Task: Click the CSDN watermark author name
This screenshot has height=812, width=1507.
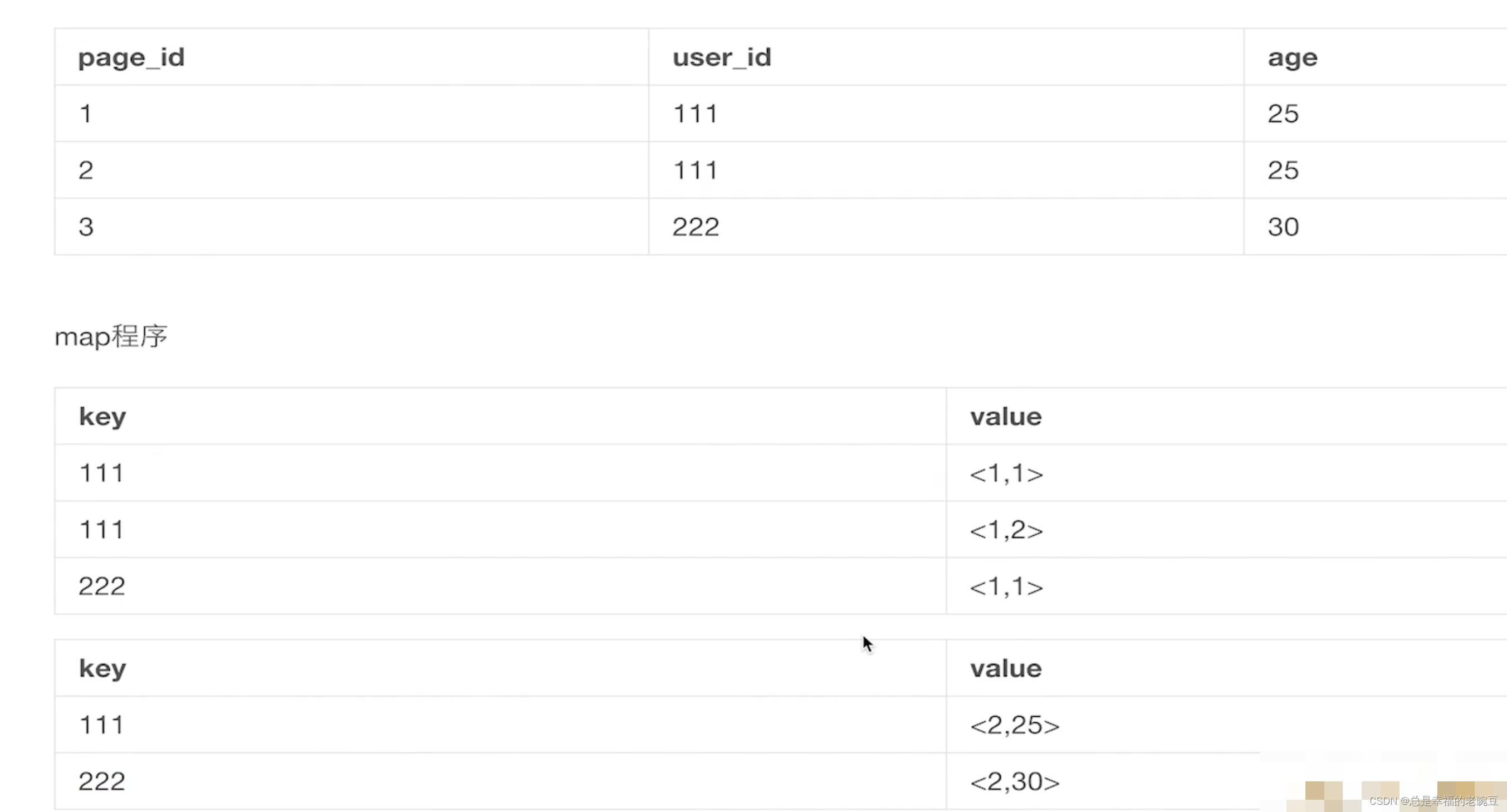Action: [x=1453, y=801]
